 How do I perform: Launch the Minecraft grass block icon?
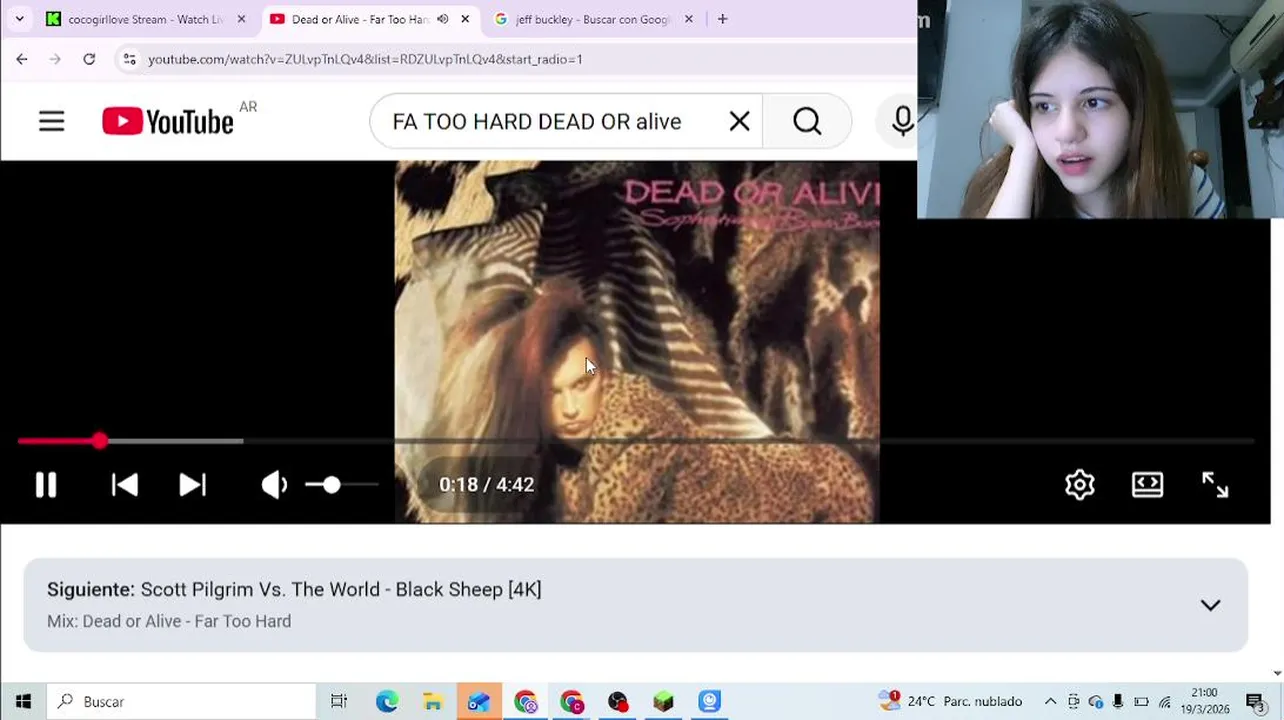pos(664,702)
